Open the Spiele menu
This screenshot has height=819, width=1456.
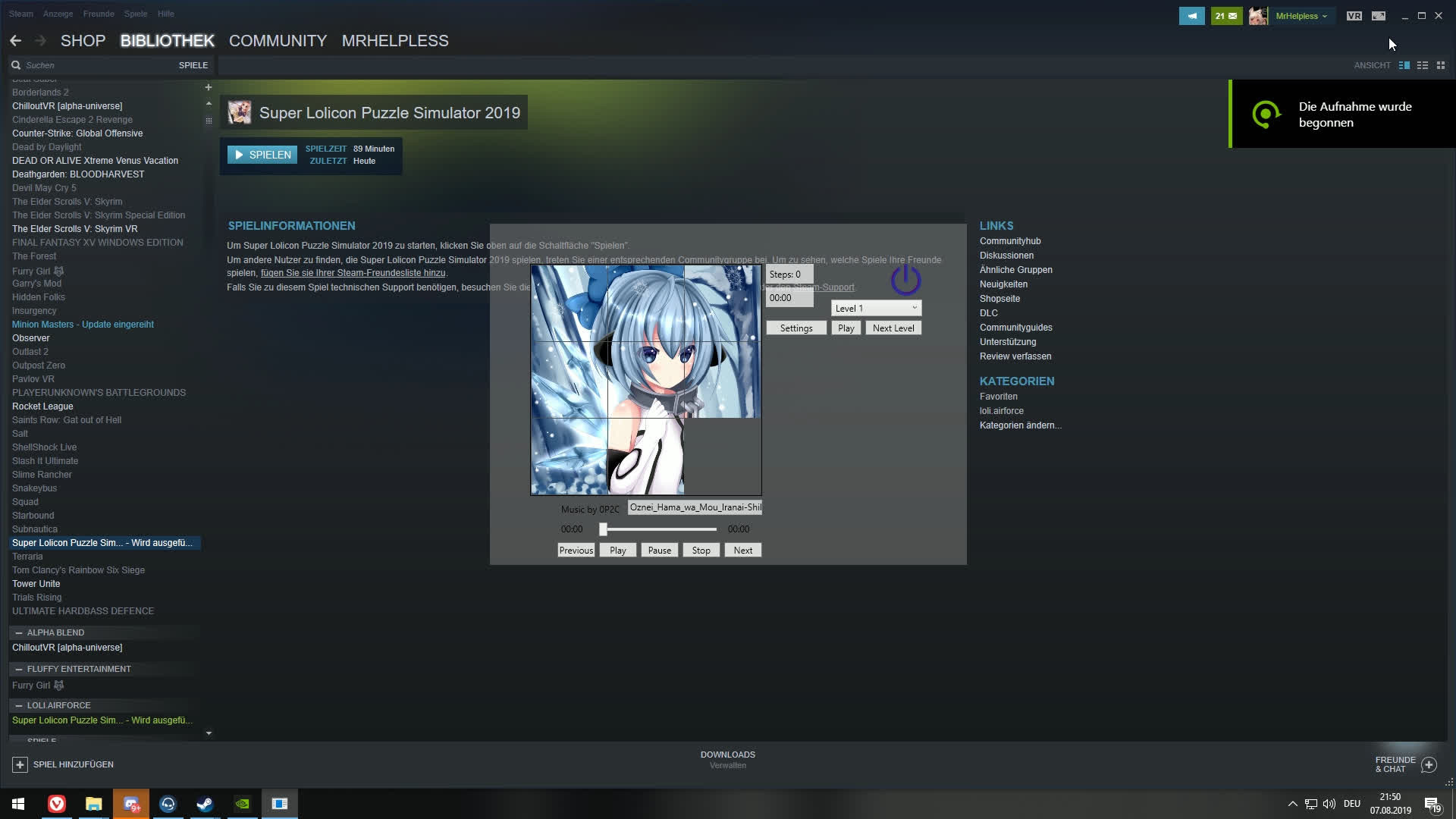coord(136,14)
